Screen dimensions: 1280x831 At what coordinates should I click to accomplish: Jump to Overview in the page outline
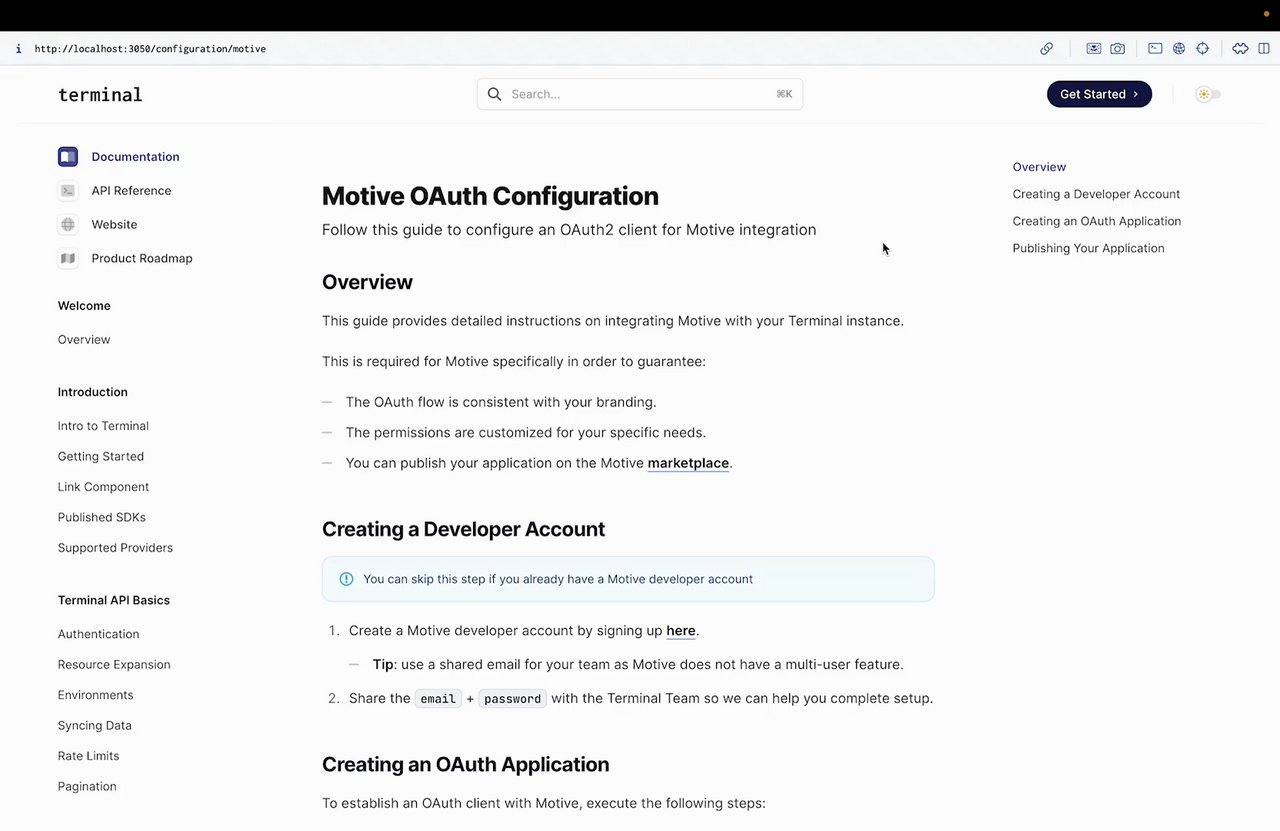1039,167
